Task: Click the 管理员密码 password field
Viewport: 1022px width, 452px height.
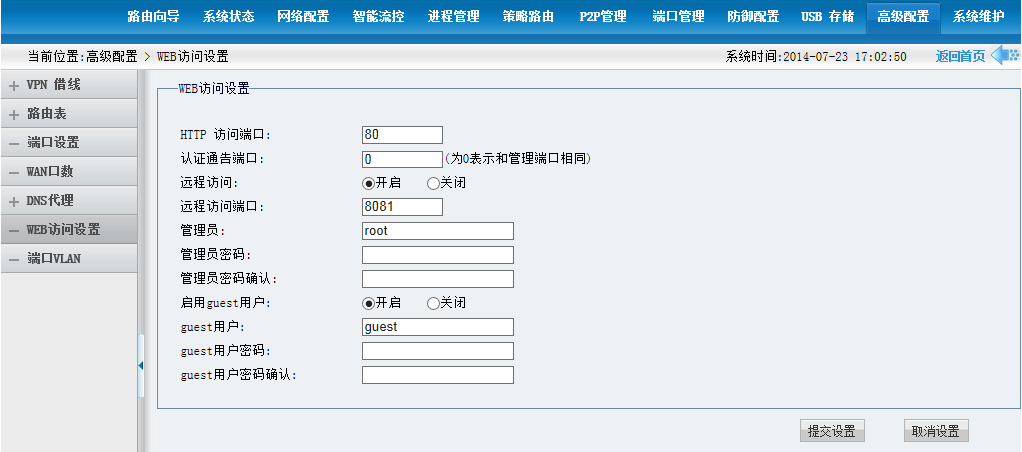Action: (x=437, y=255)
